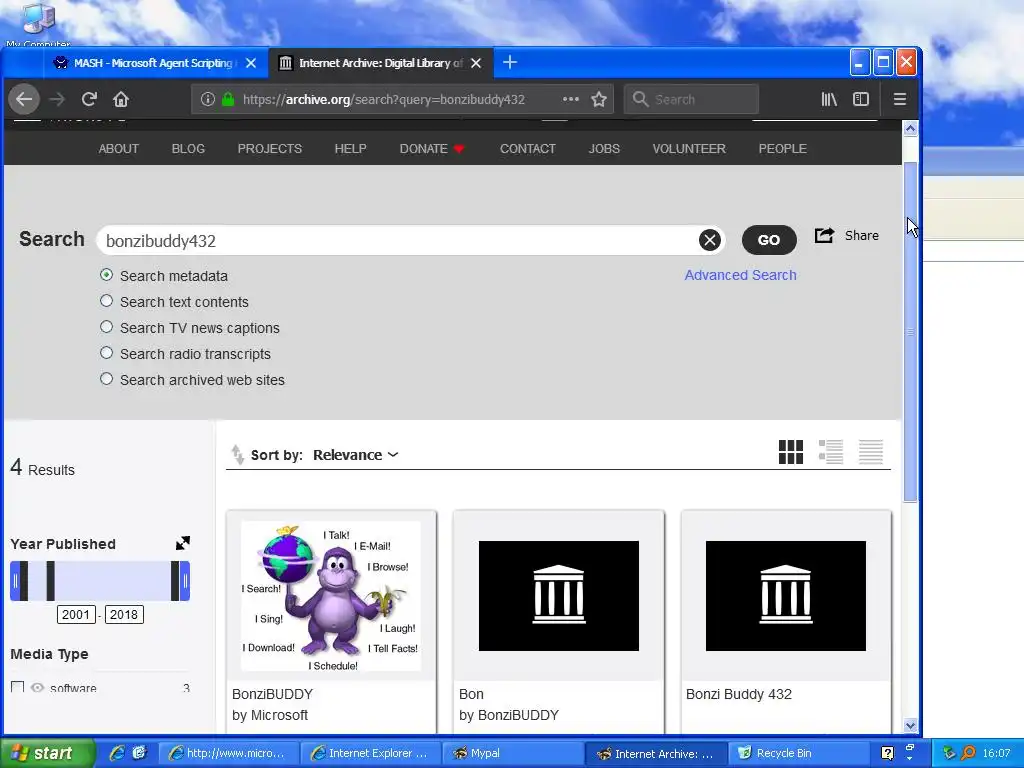Check the software media type box
The width and height of the screenshot is (1024, 768).
(18, 687)
